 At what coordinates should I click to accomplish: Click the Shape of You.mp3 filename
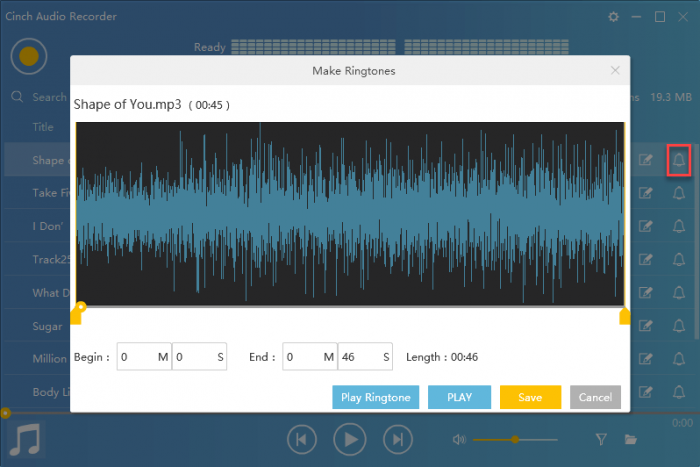(127, 104)
